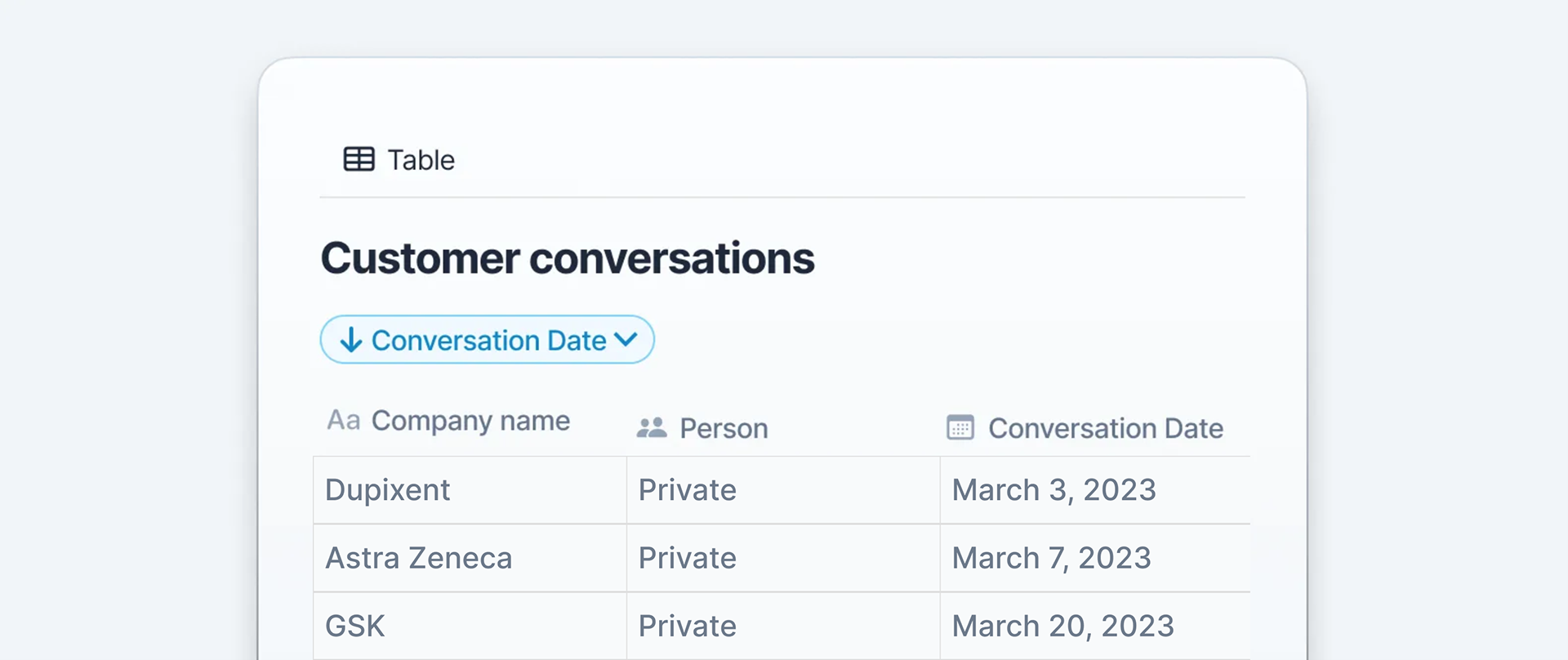The height and width of the screenshot is (660, 1568).
Task: Open the Person column header menu
Action: pos(702,428)
